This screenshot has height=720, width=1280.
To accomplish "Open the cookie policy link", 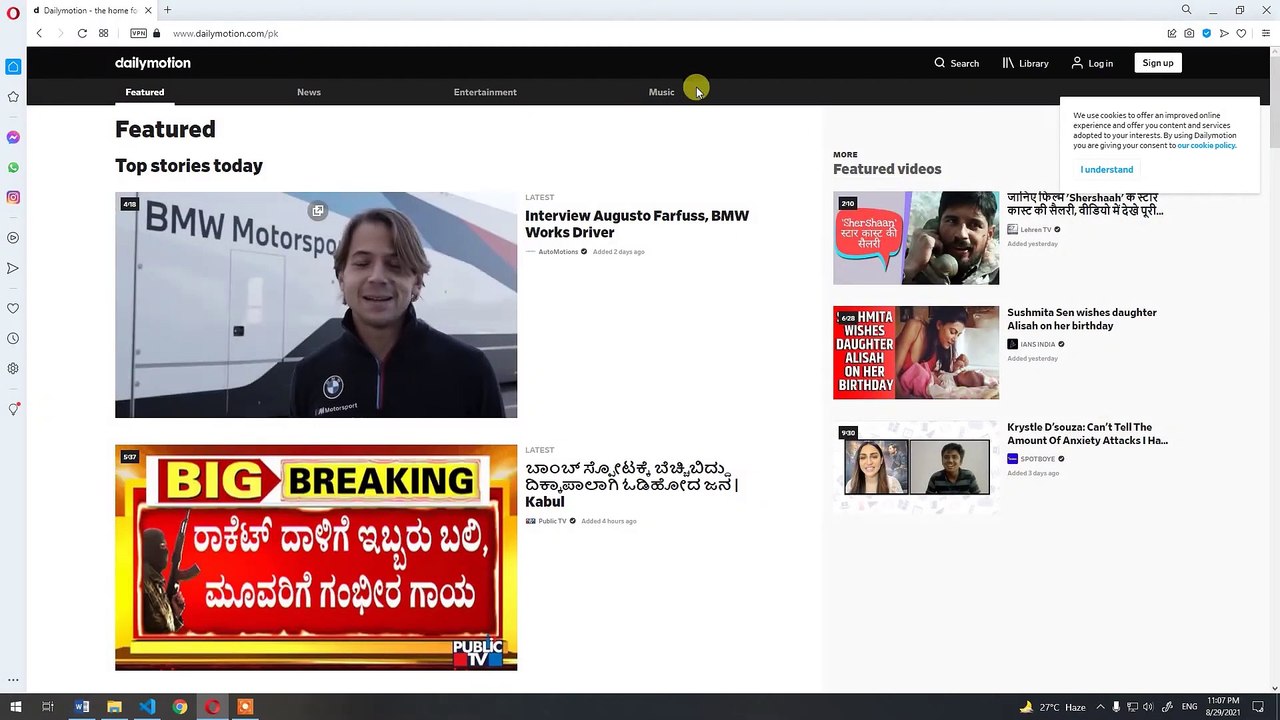I will [1207, 146].
